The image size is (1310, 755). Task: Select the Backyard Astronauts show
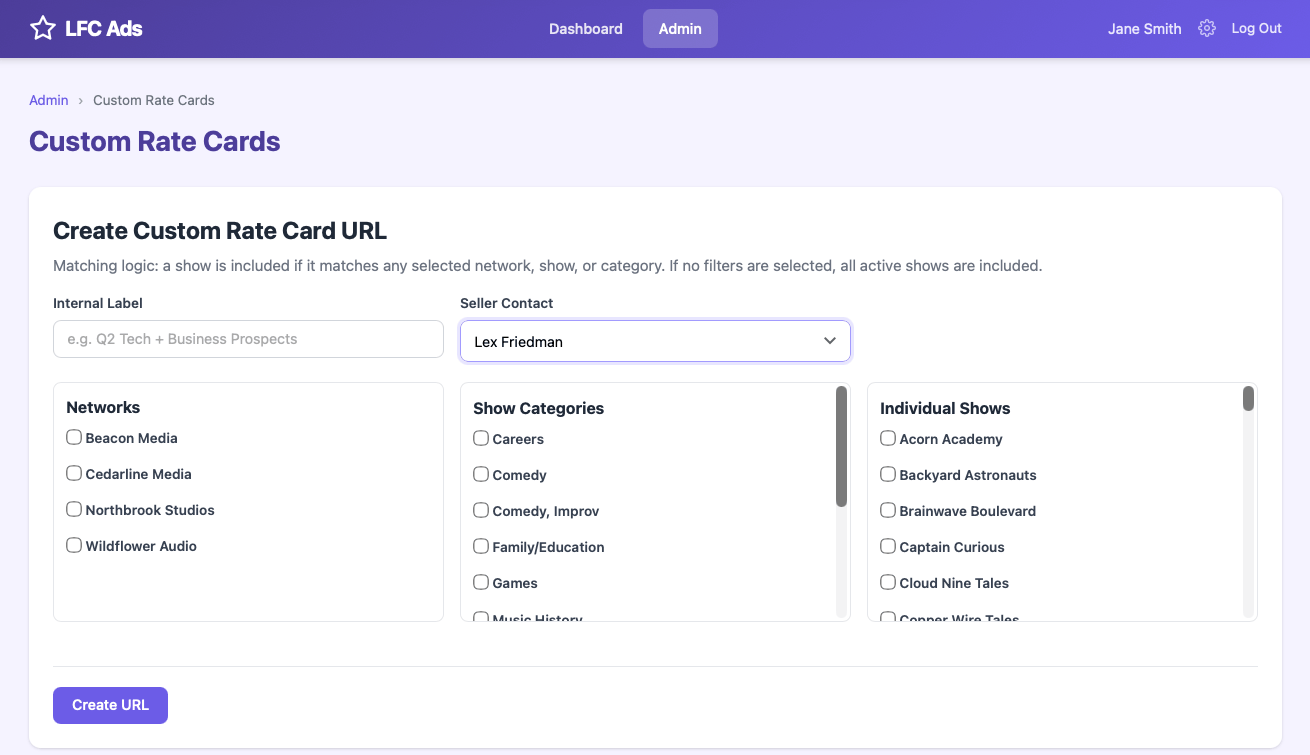(887, 474)
